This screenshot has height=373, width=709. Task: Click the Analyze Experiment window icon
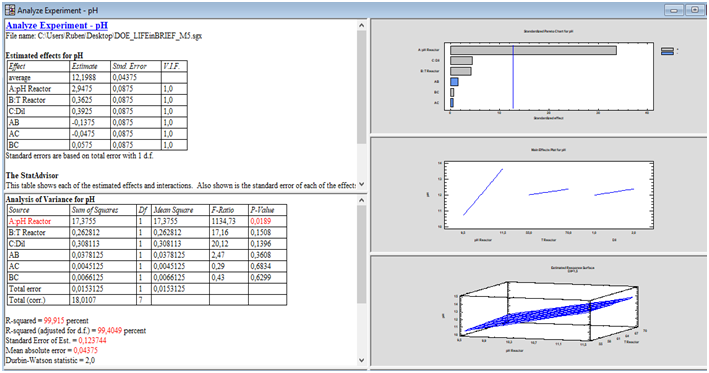(9, 9)
